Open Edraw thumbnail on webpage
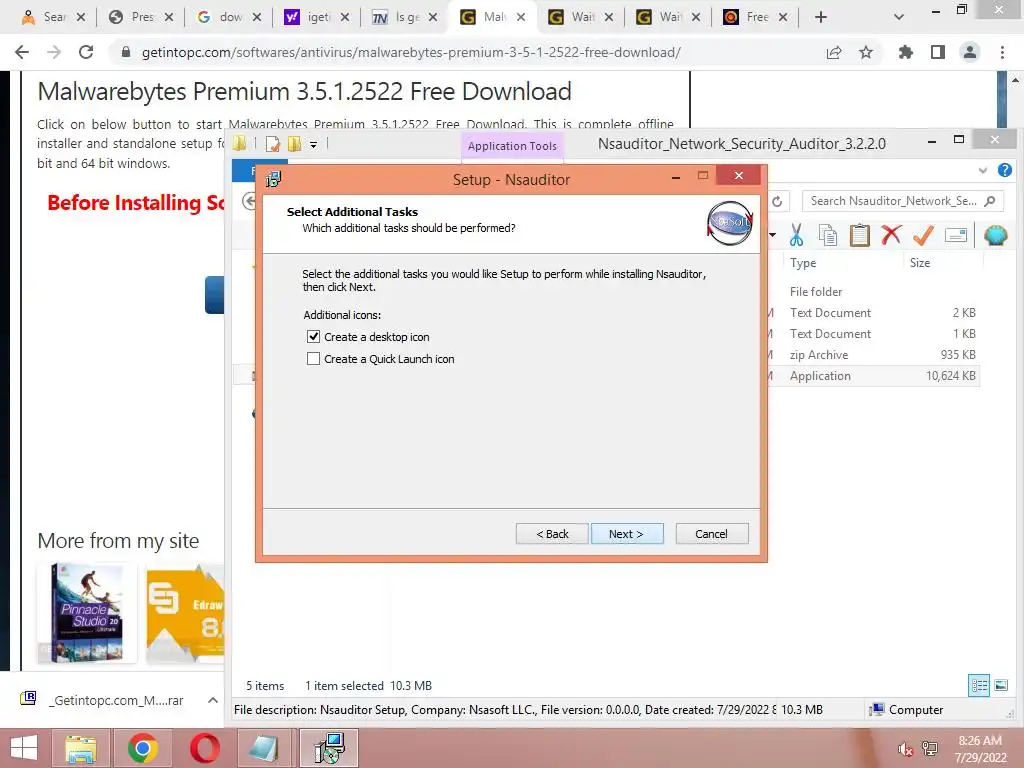Image resolution: width=1024 pixels, height=768 pixels. (x=185, y=614)
